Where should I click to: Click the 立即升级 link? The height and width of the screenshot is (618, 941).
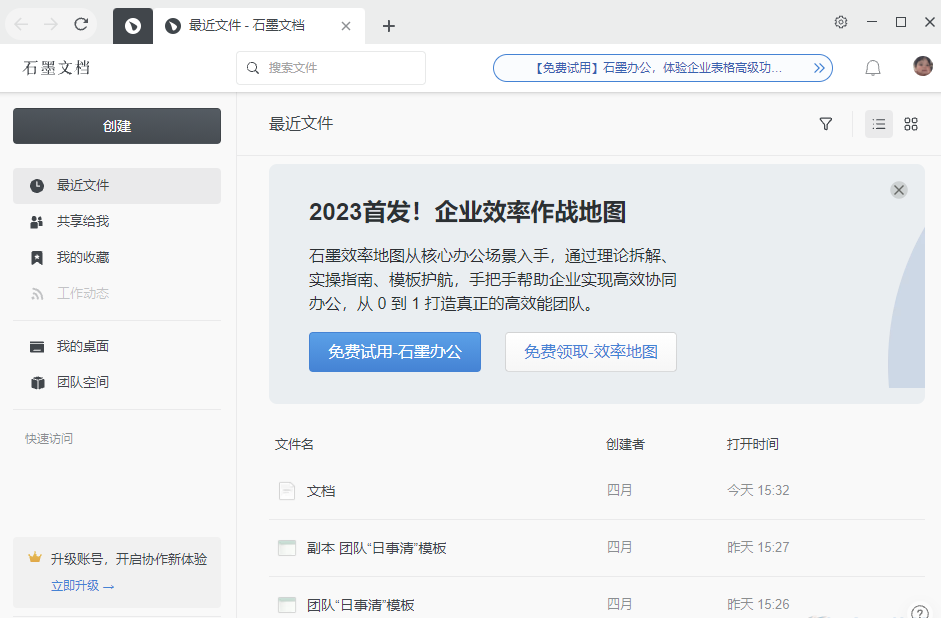[x=82, y=586]
